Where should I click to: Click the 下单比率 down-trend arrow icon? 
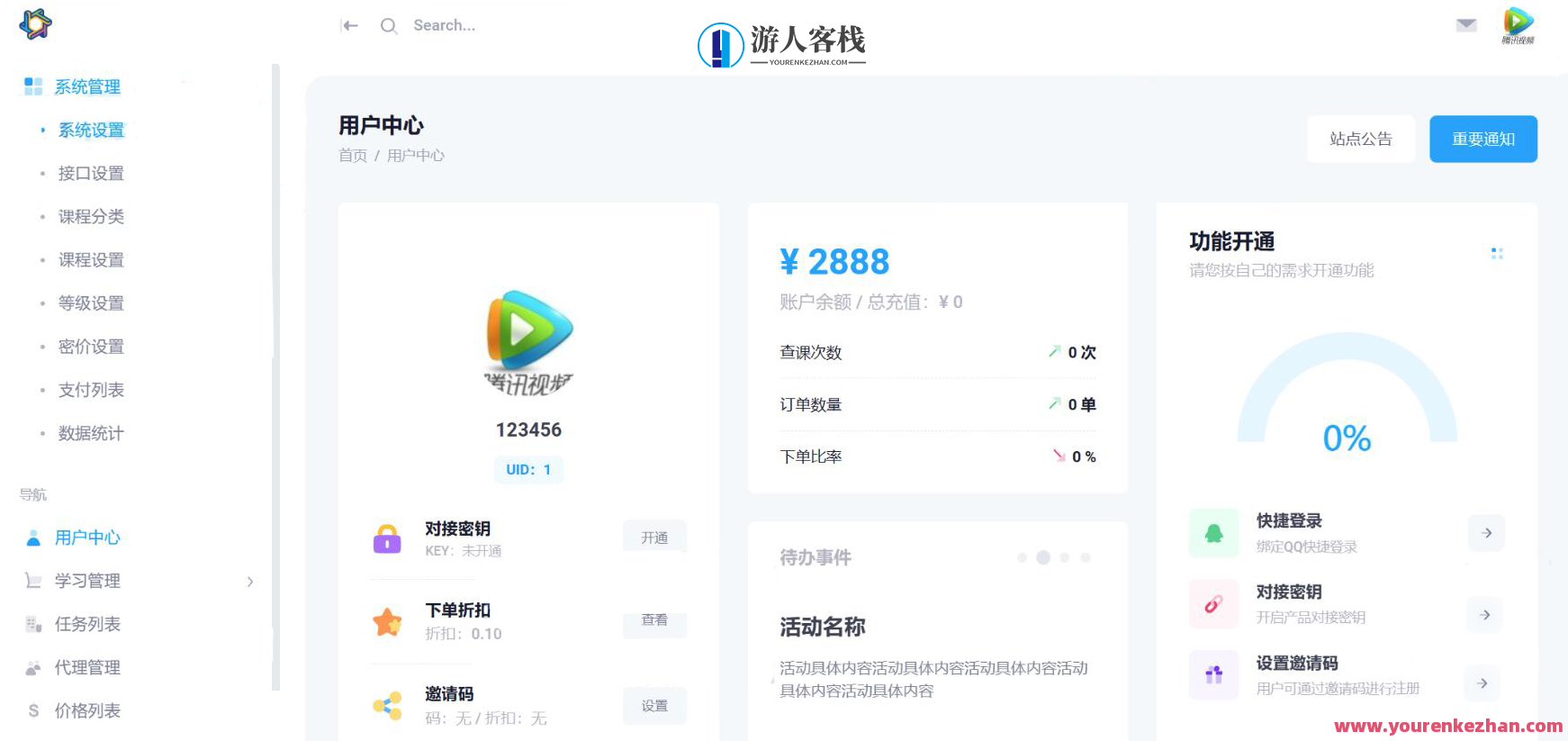tap(1059, 456)
